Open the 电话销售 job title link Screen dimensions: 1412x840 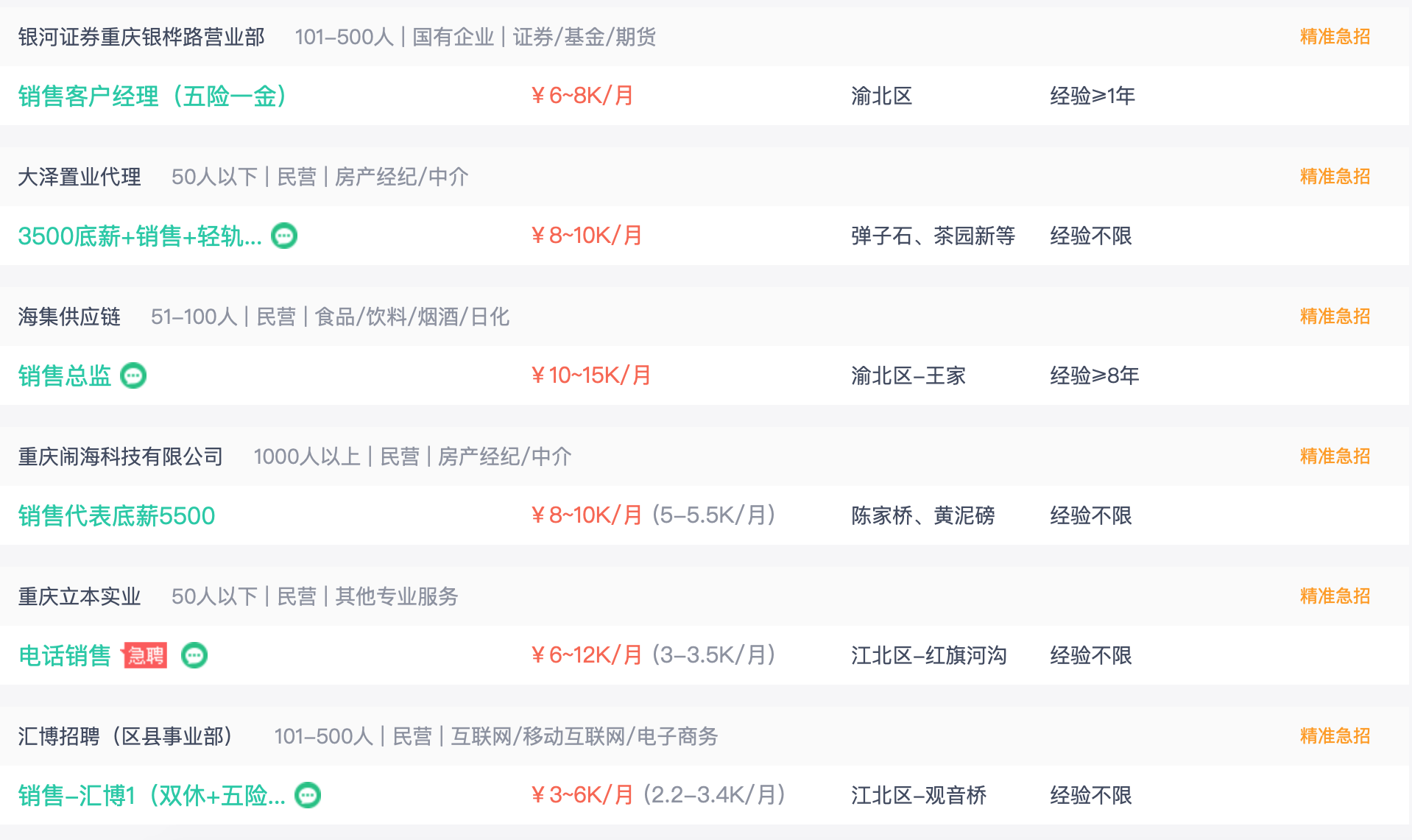[x=65, y=655]
